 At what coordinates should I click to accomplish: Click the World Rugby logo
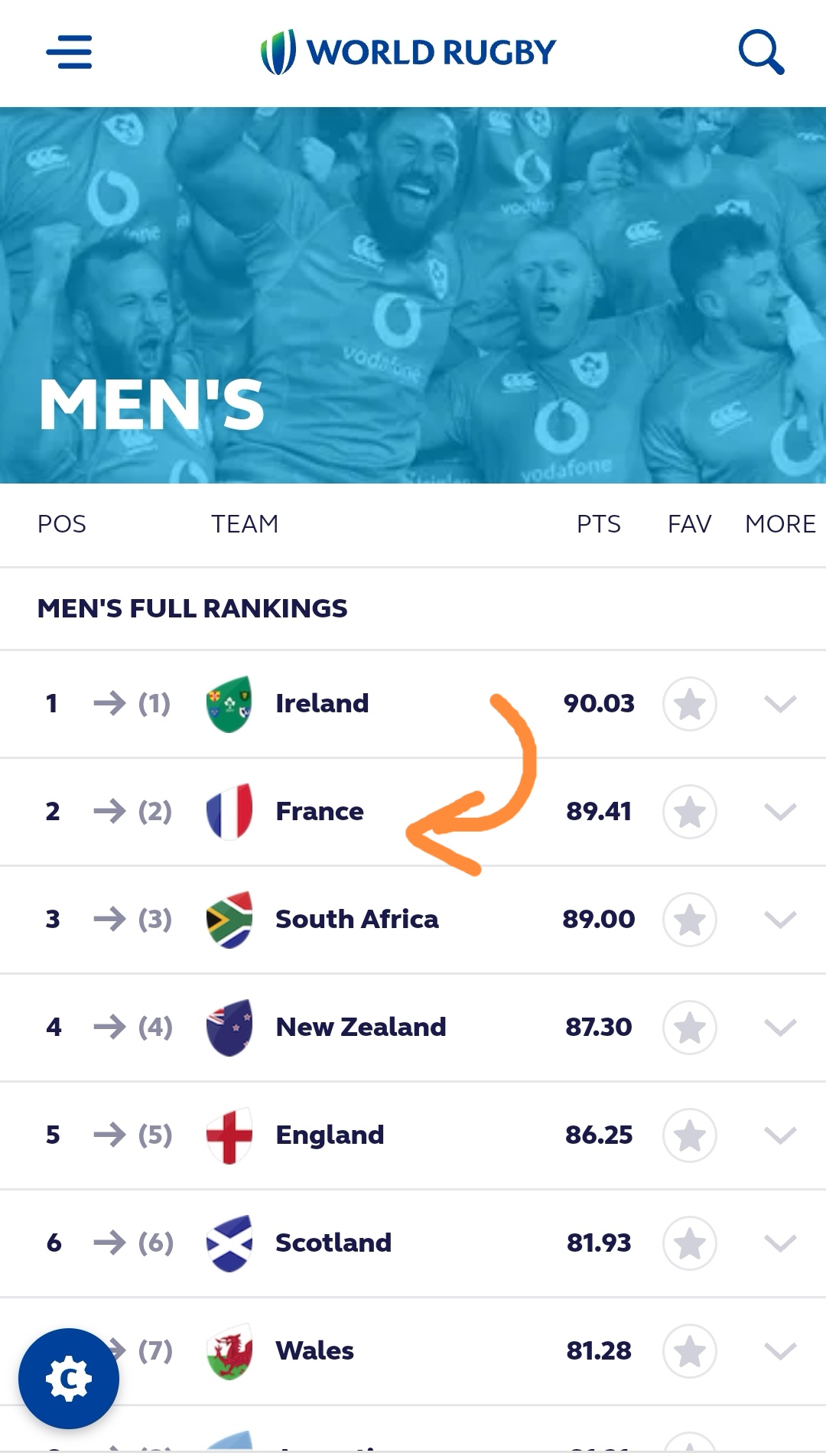(408, 52)
